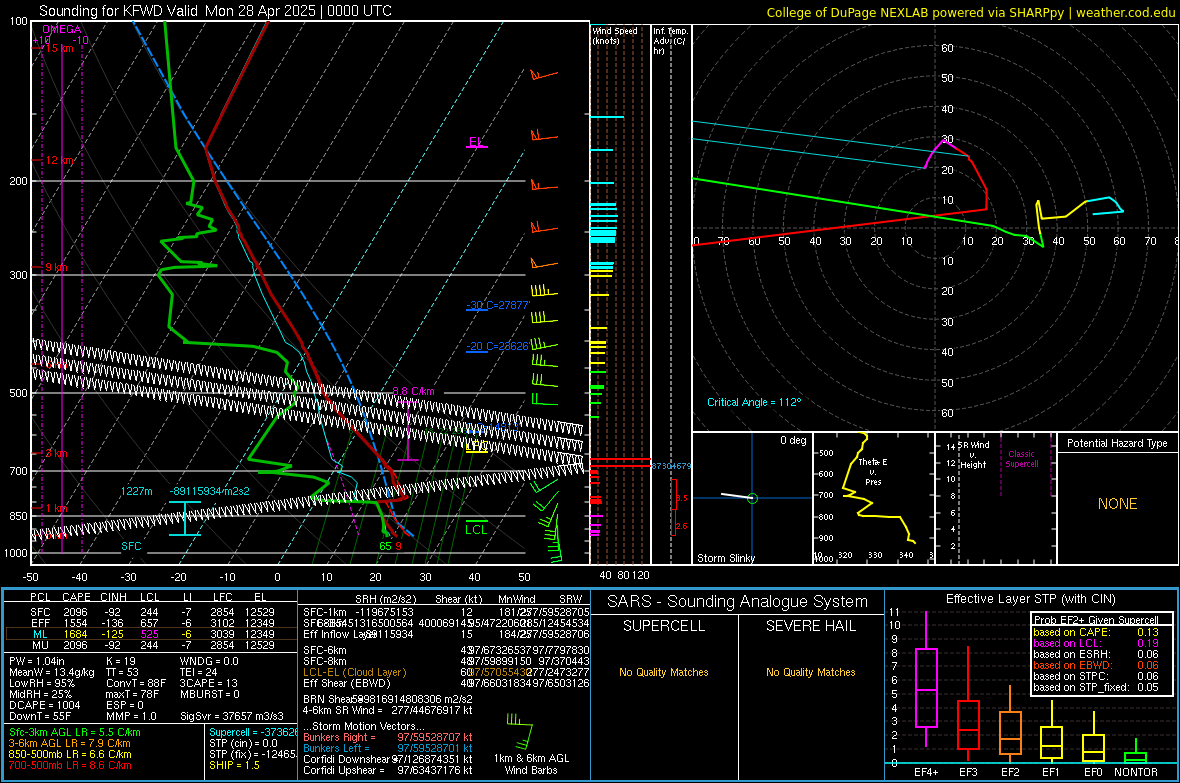Click the based on ESRH probability row
The width and height of the screenshot is (1180, 783).
click(1096, 654)
